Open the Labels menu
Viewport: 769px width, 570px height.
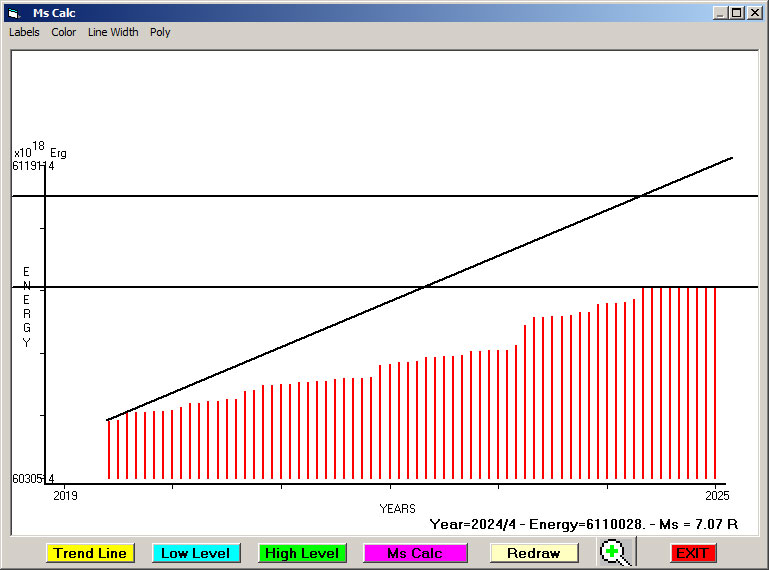click(24, 32)
